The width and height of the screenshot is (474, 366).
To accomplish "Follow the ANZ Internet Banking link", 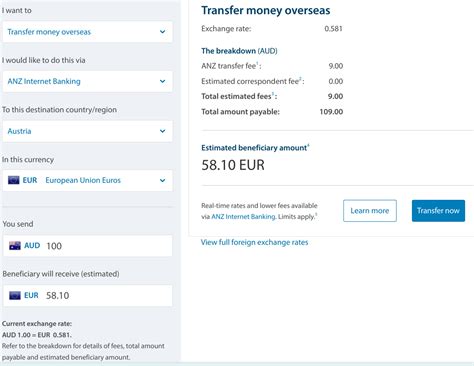I will pyautogui.click(x=243, y=217).
